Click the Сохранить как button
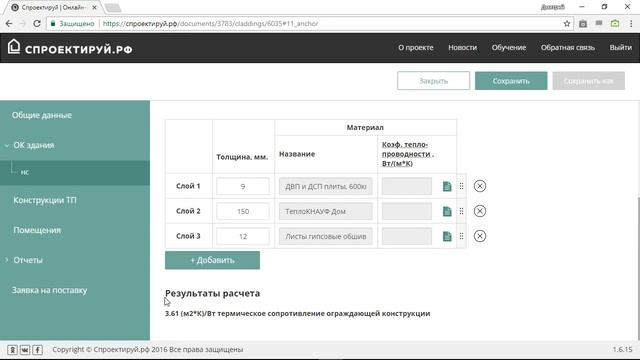This screenshot has height=360, width=640. point(589,81)
